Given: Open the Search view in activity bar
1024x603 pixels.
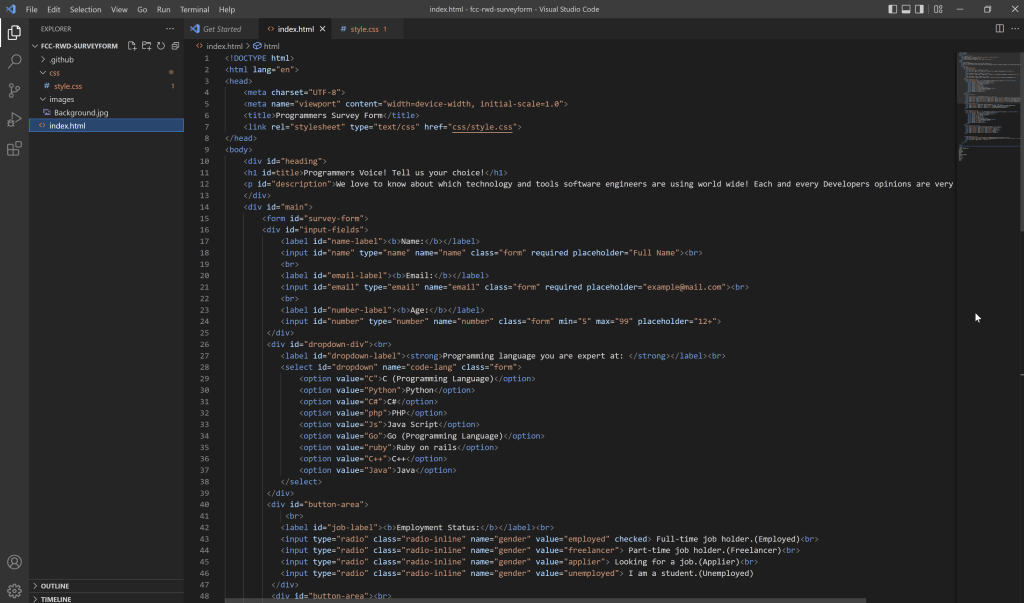Looking at the screenshot, I should (14, 61).
